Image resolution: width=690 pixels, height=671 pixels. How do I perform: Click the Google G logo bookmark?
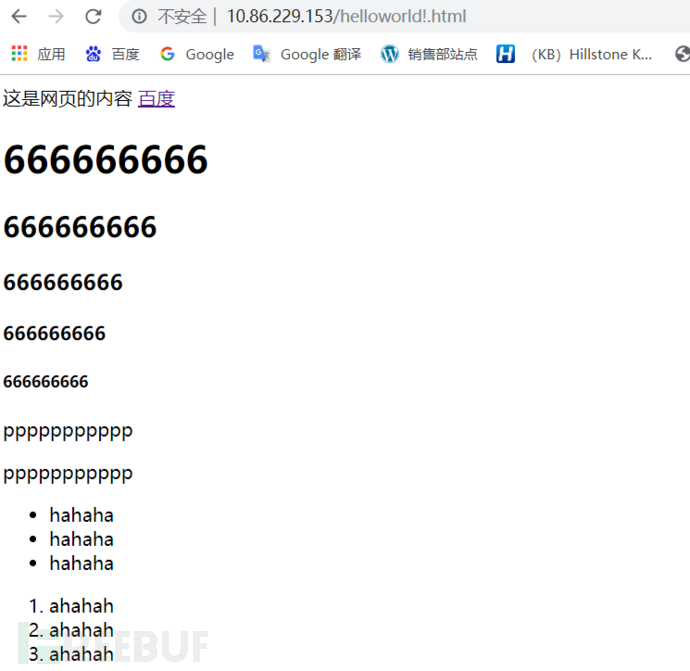pos(167,54)
